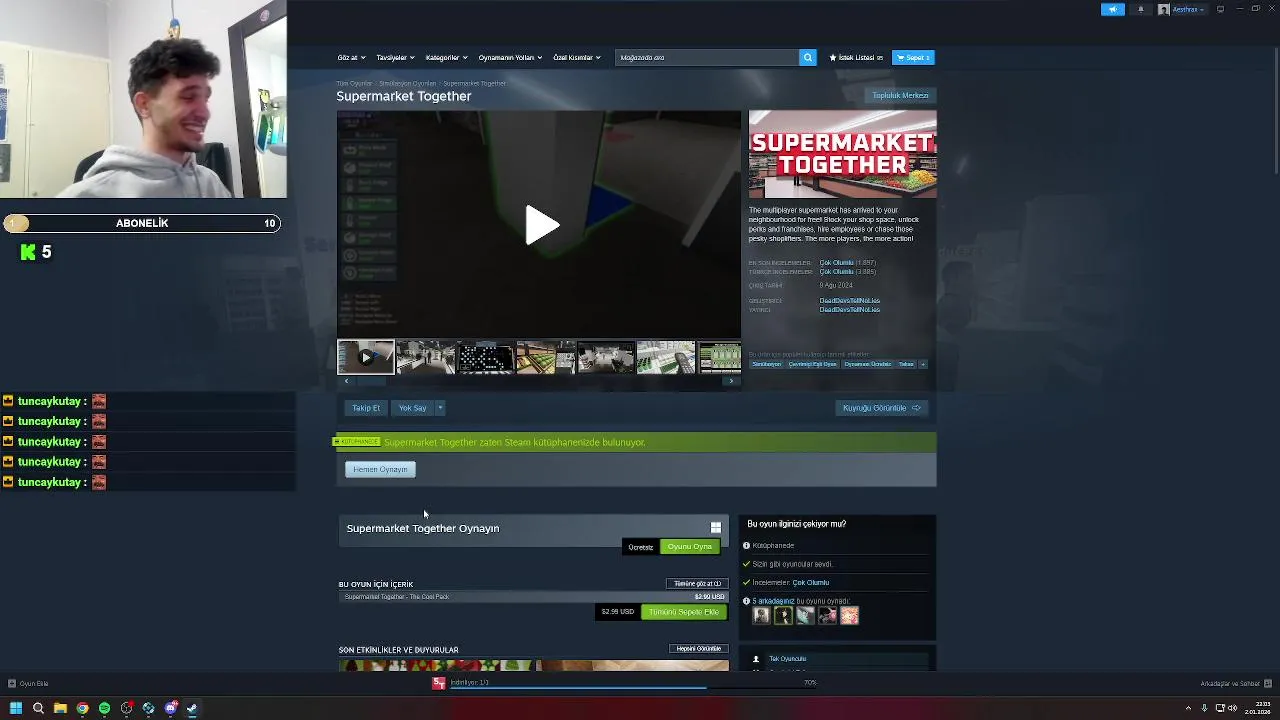Click the taskbar search icon
The width and height of the screenshot is (1280, 720).
coord(38,708)
